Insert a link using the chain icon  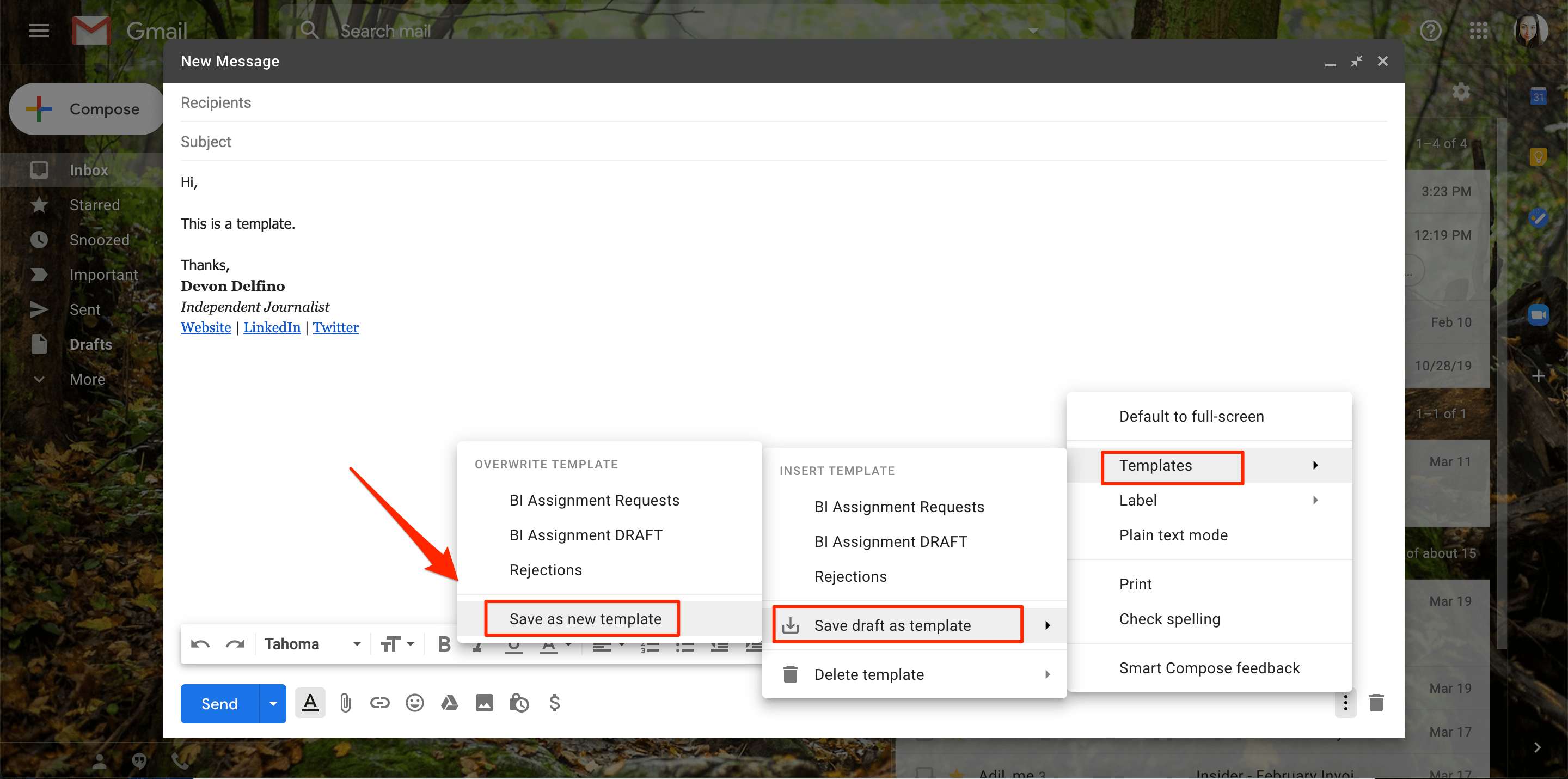[380, 703]
